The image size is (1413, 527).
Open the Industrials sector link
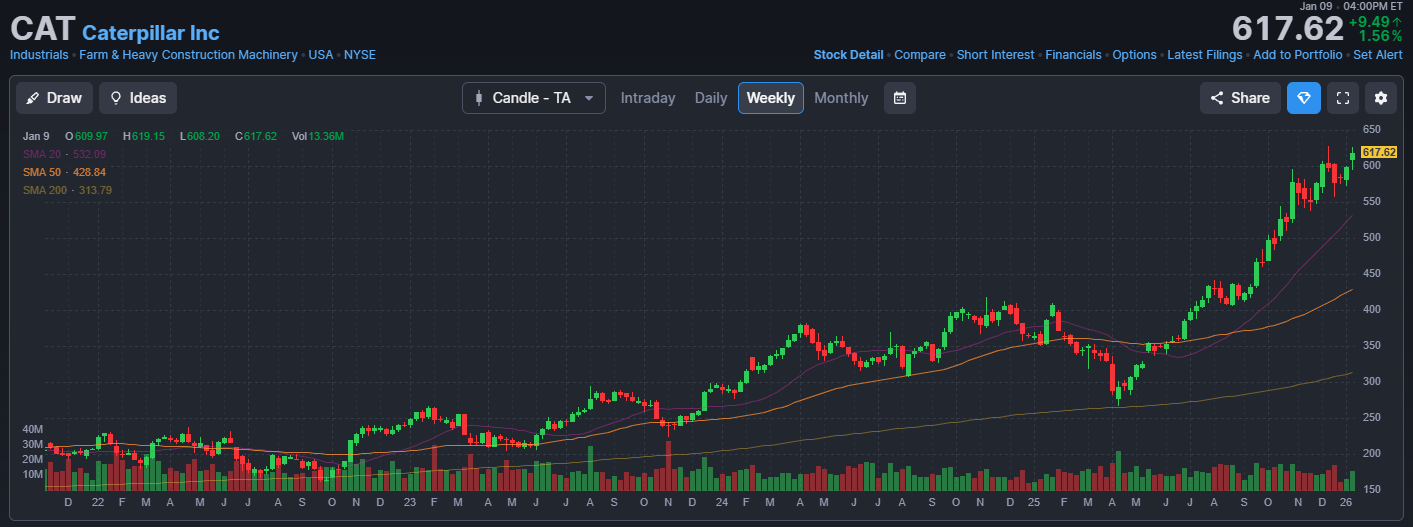[39, 55]
